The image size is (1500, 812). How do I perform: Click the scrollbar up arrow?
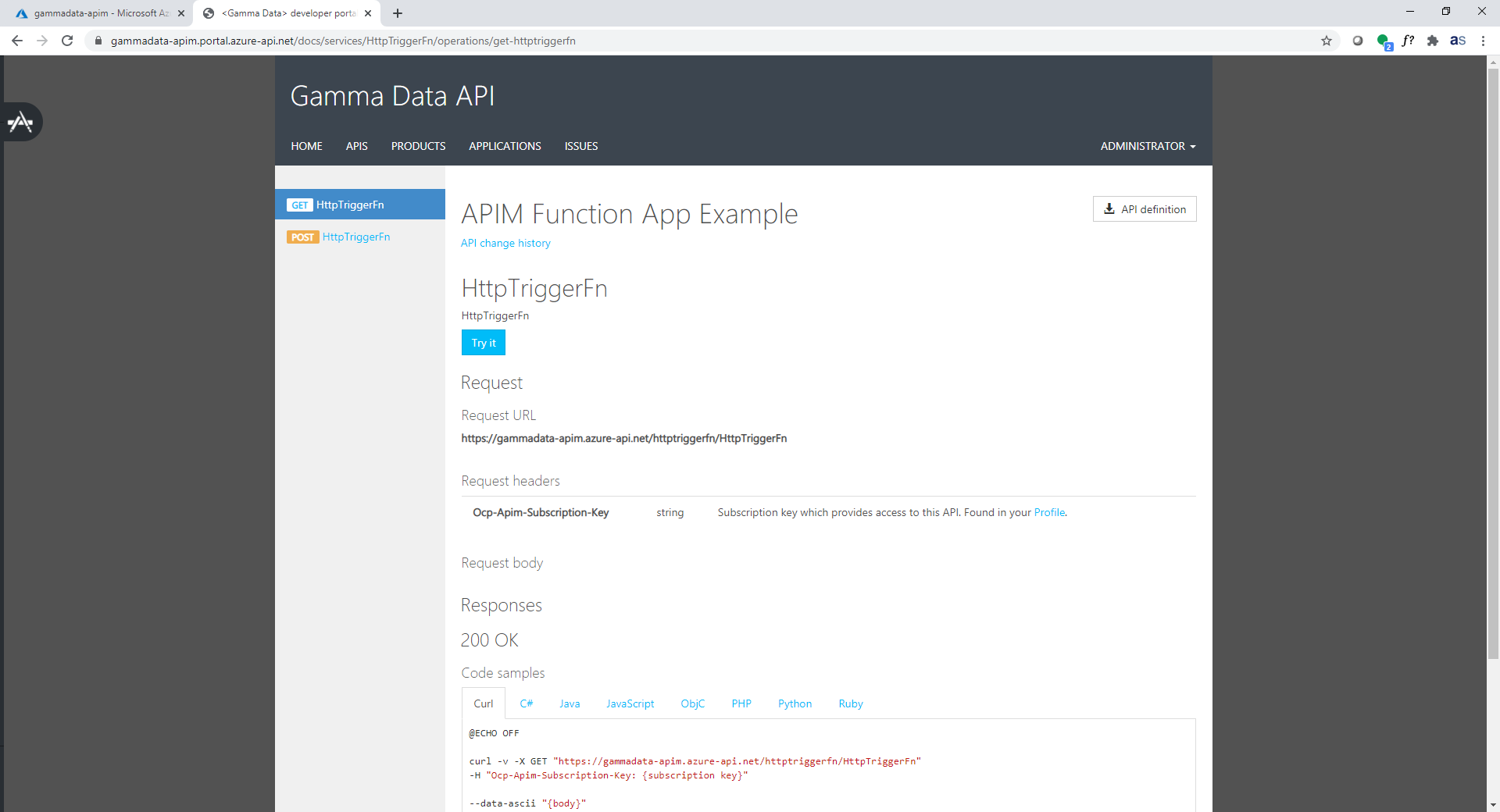pos(1493,62)
